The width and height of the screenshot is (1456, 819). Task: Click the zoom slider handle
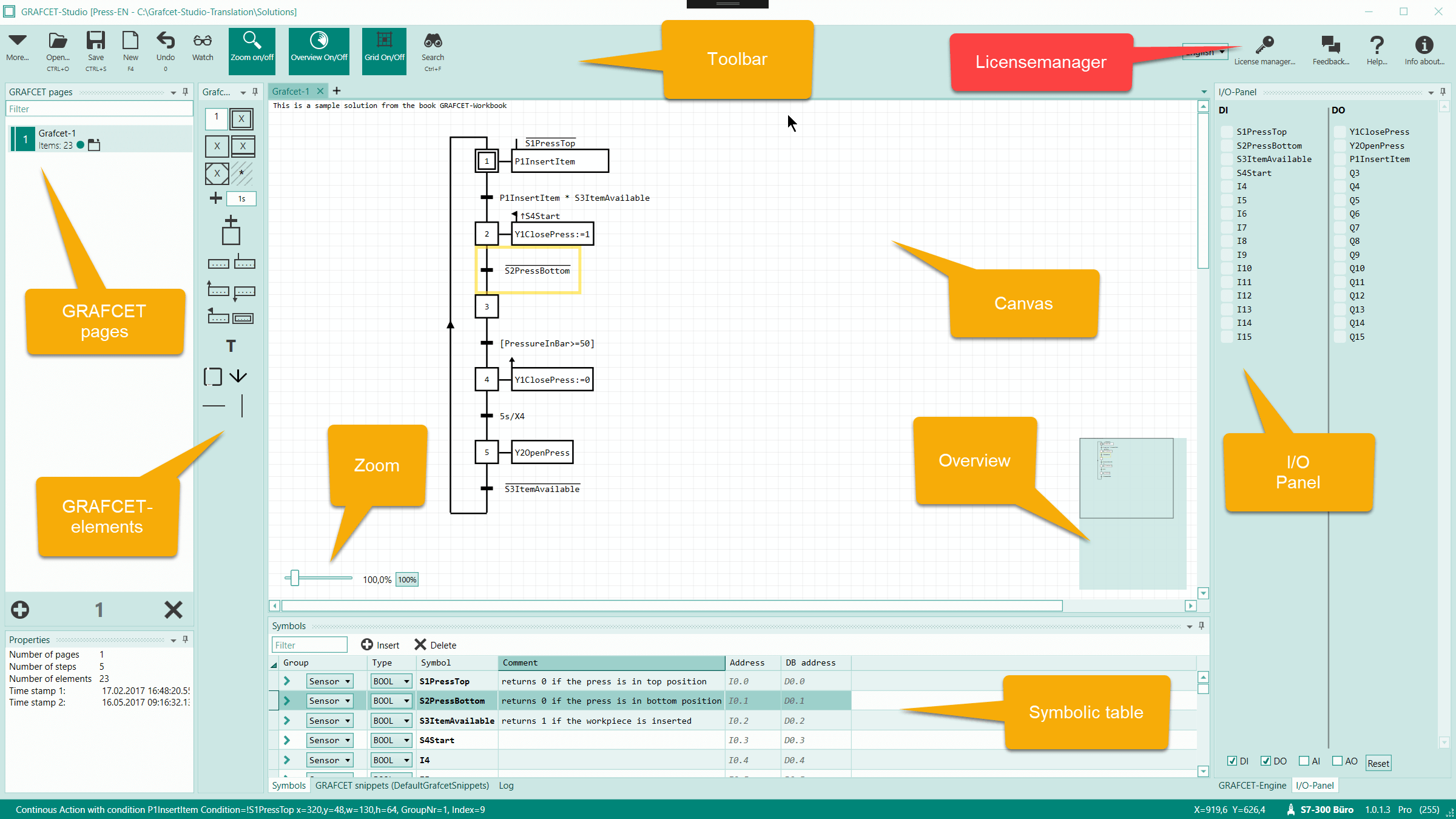pos(295,578)
